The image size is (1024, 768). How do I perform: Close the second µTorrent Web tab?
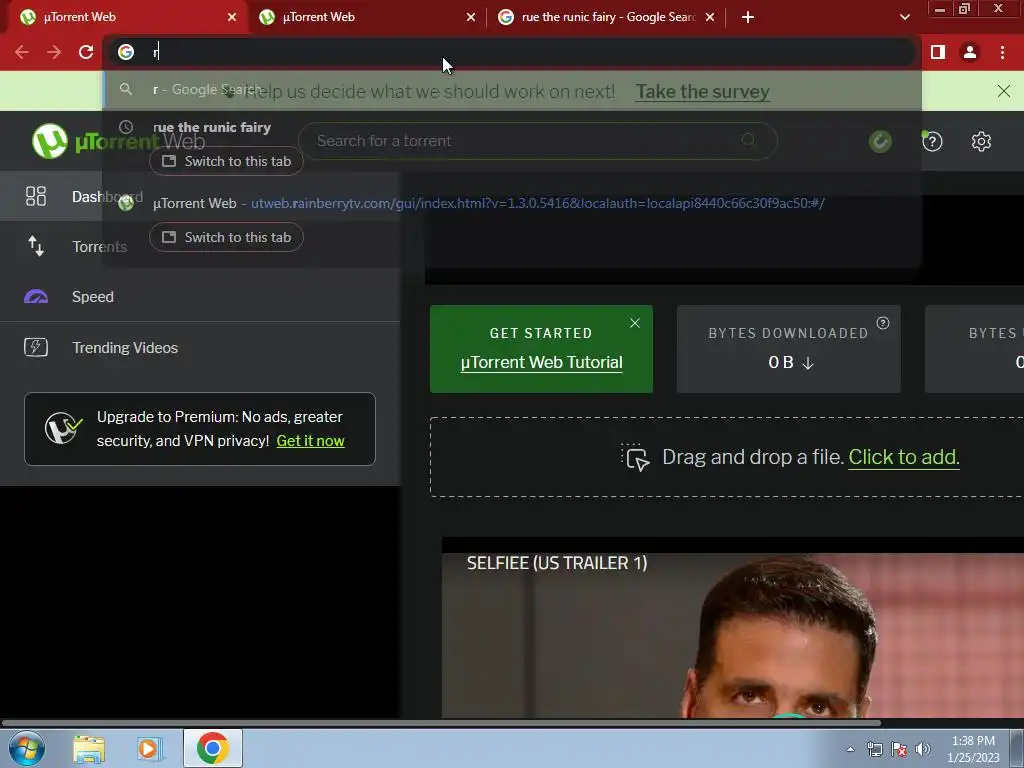pos(471,17)
